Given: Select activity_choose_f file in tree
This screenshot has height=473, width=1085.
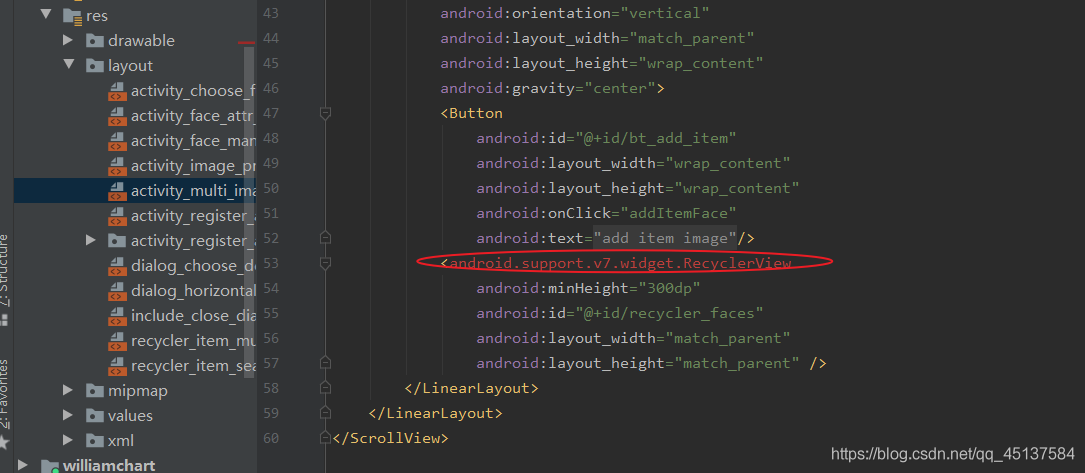Looking at the screenshot, I should click(193, 91).
